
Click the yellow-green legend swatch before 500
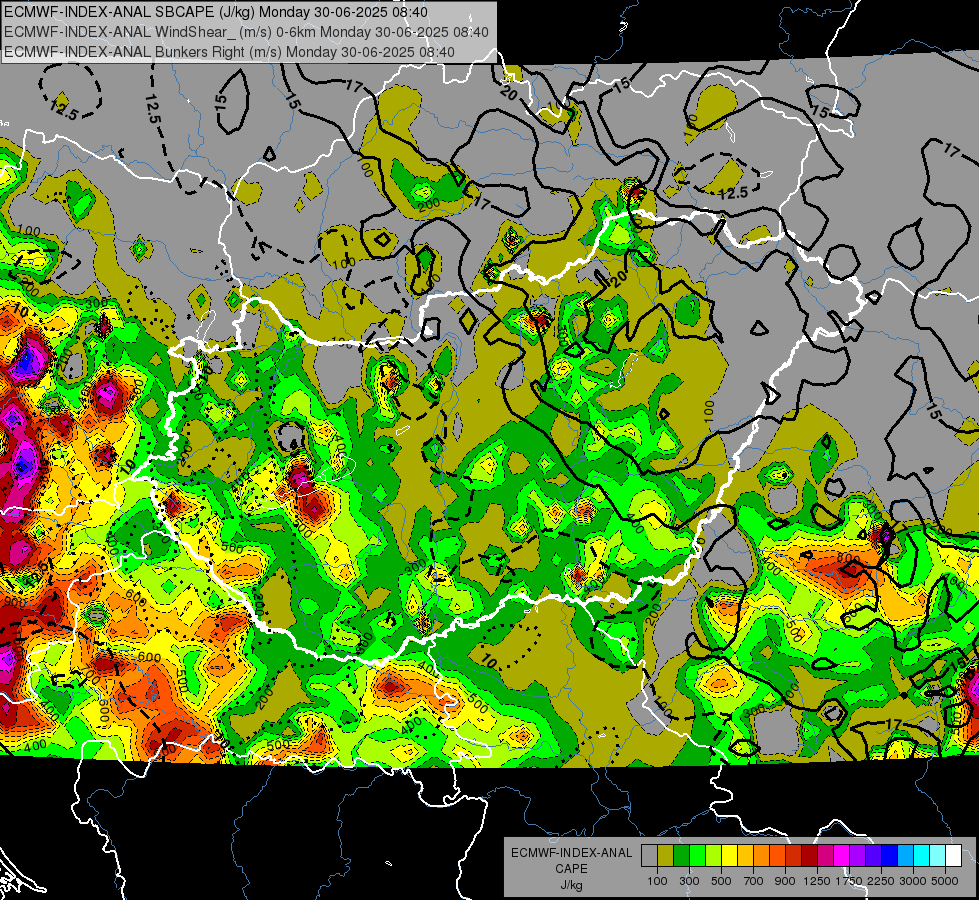coord(713,855)
